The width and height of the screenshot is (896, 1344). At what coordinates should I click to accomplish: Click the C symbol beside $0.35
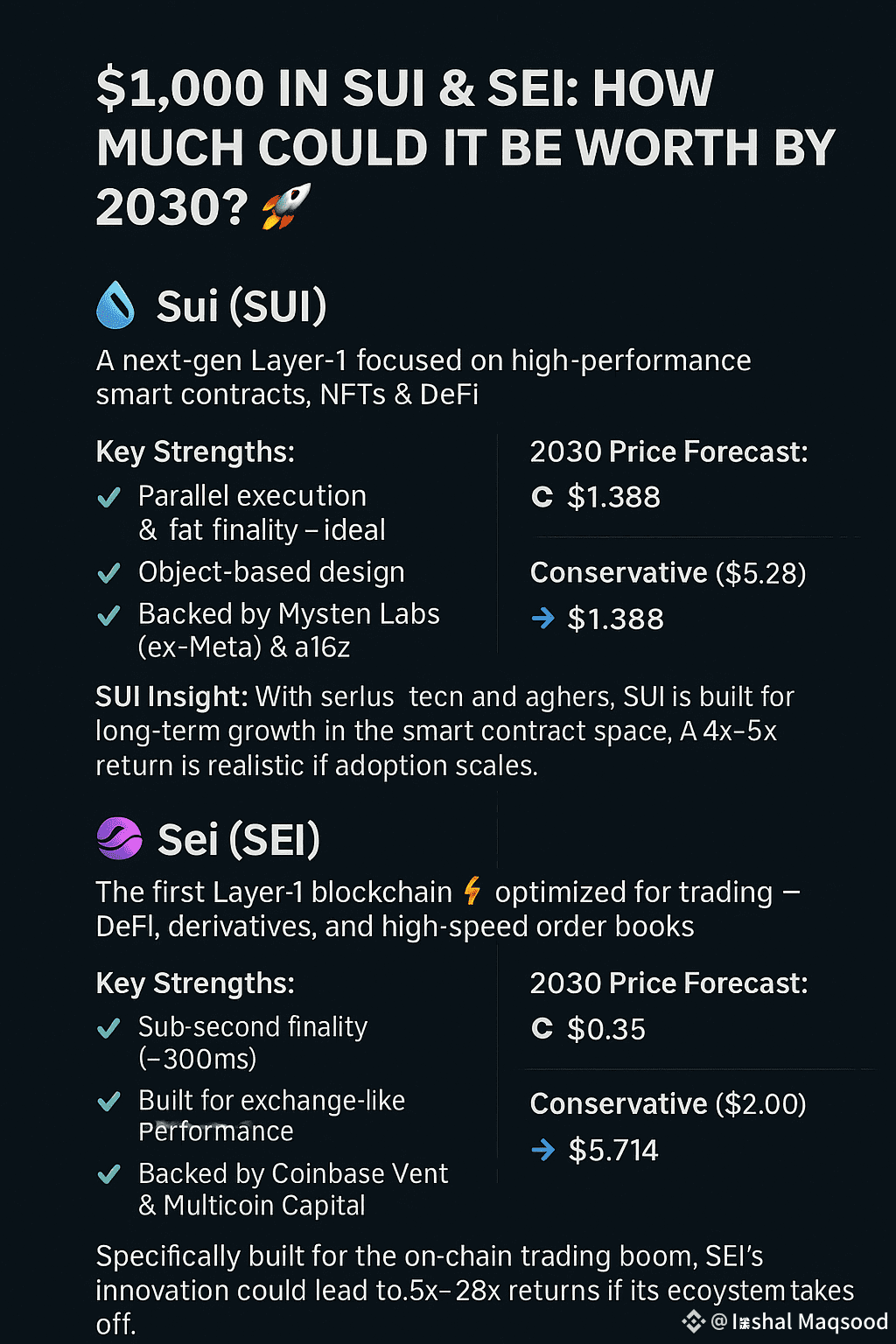[542, 1028]
